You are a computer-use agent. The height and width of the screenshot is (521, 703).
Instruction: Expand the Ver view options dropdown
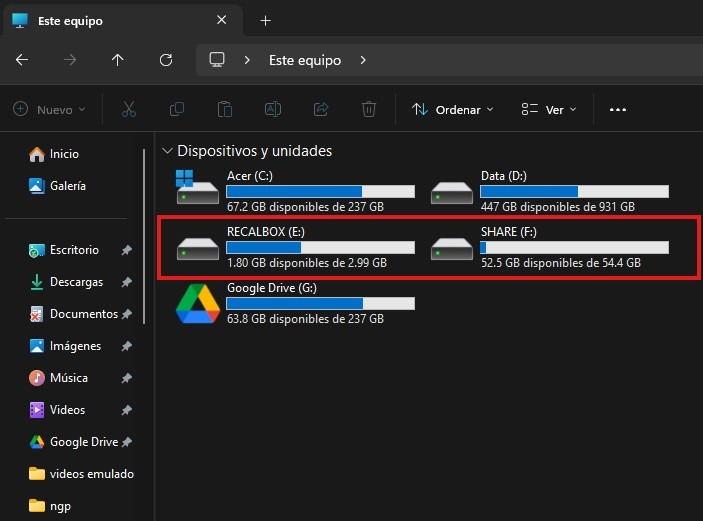pos(549,110)
